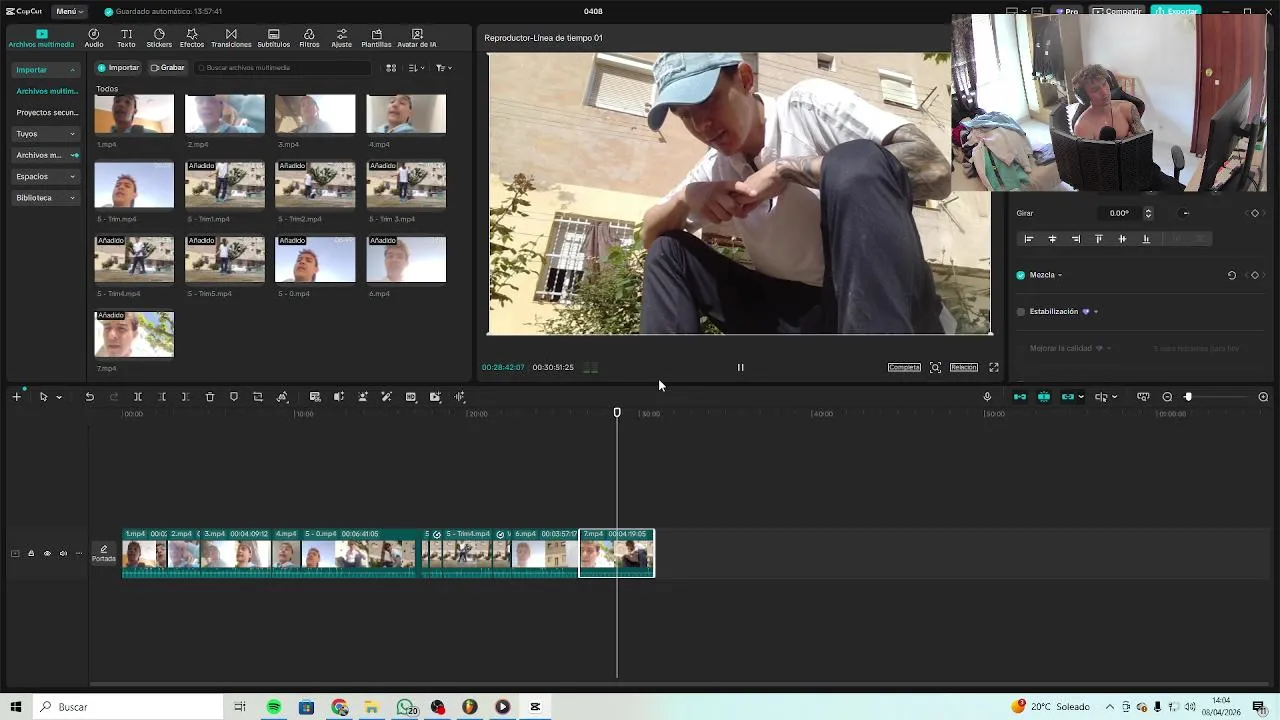Open the Plantillas panel
Screen dimensions: 1280x720
point(376,38)
